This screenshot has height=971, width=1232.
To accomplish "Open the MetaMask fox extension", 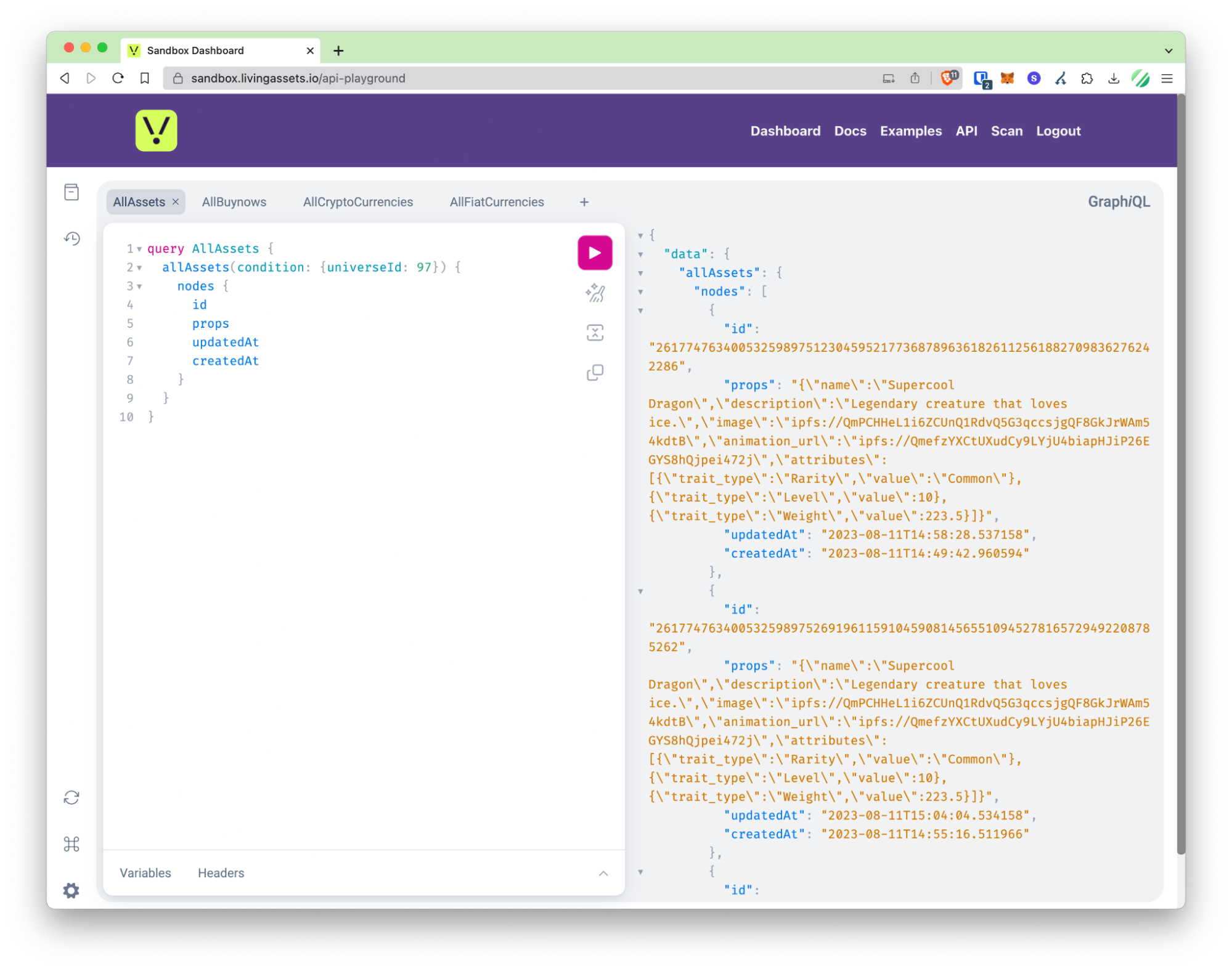I will pyautogui.click(x=1007, y=78).
